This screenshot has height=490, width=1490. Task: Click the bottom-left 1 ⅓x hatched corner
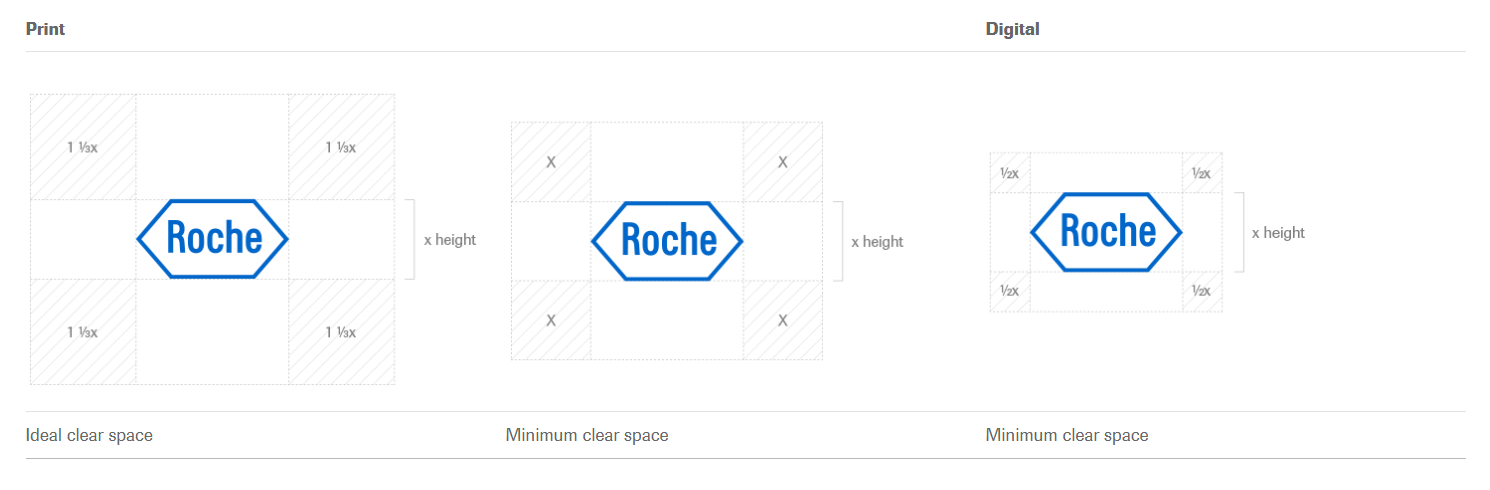83,332
